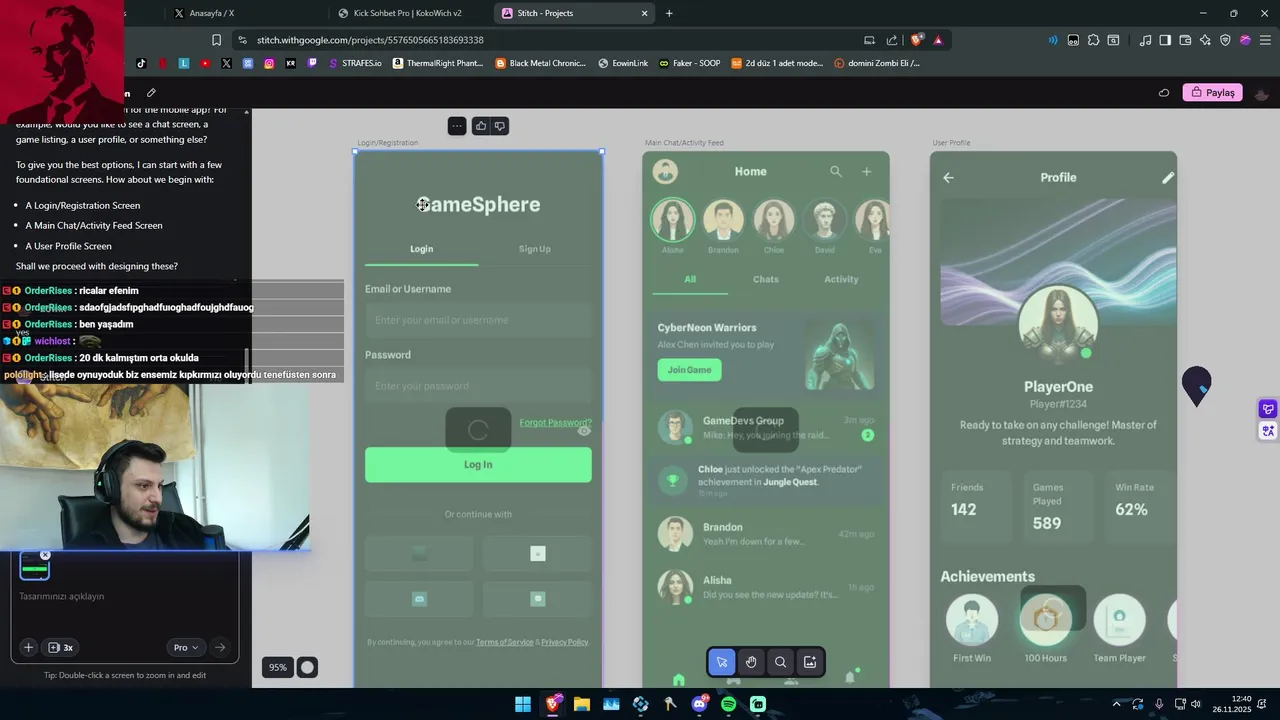Screen dimensions: 1280x720
Task: Select the Login tab in GameSphere screen
Action: click(421, 249)
